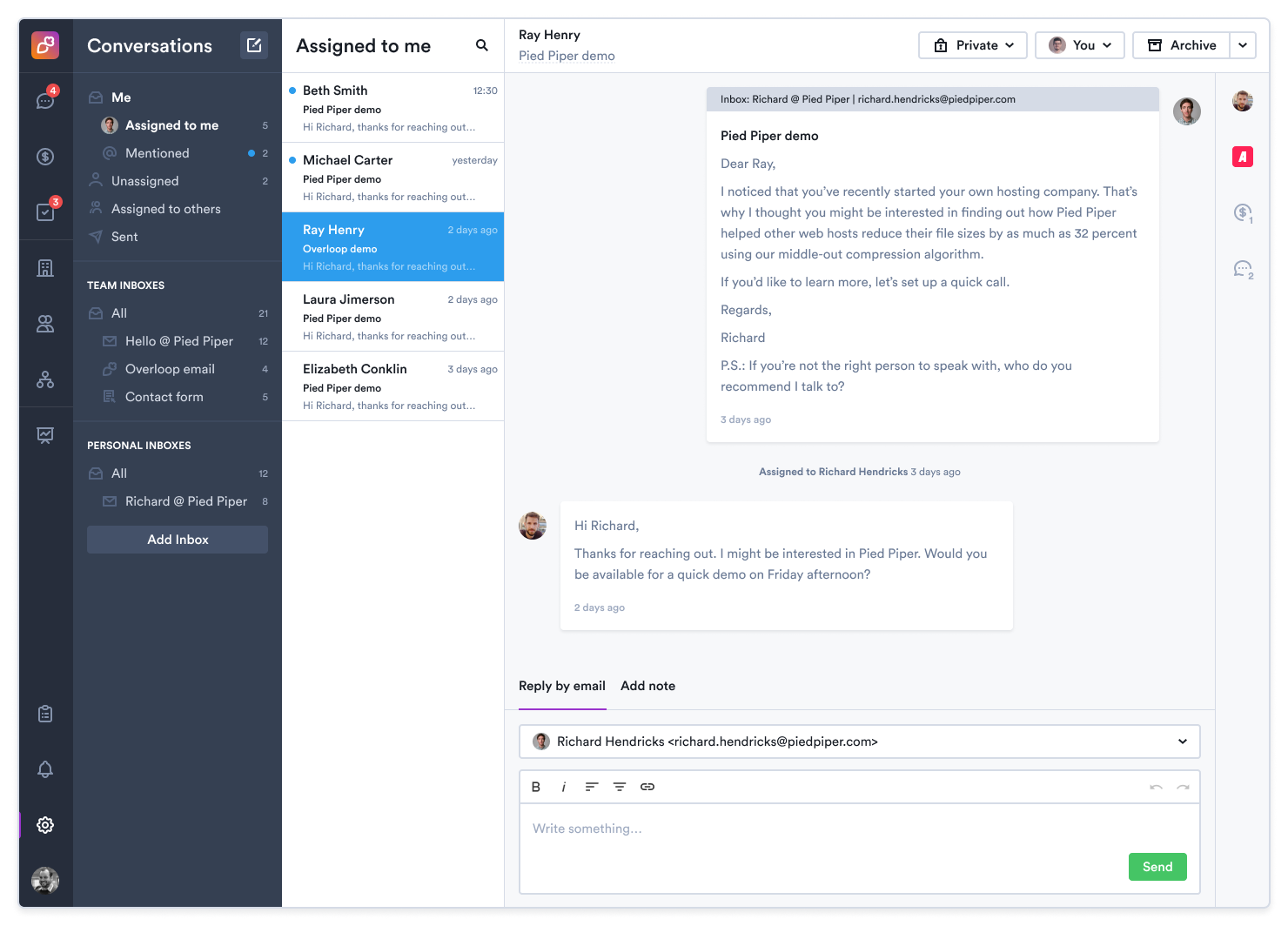Click the user avatar at bottom of rail
This screenshot has width=1288, height=926.
pyautogui.click(x=45, y=881)
